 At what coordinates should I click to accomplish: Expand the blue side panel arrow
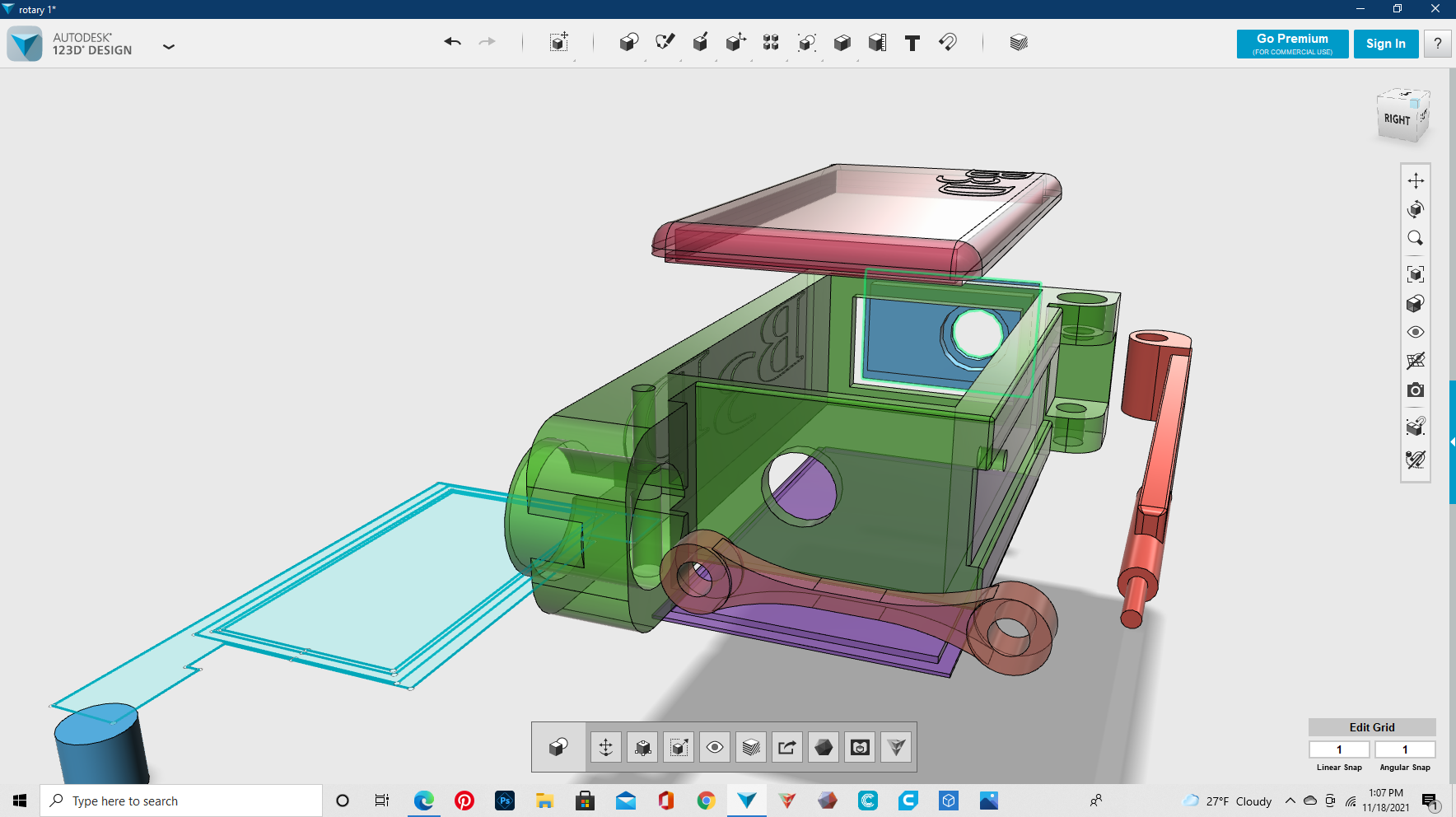[1452, 442]
